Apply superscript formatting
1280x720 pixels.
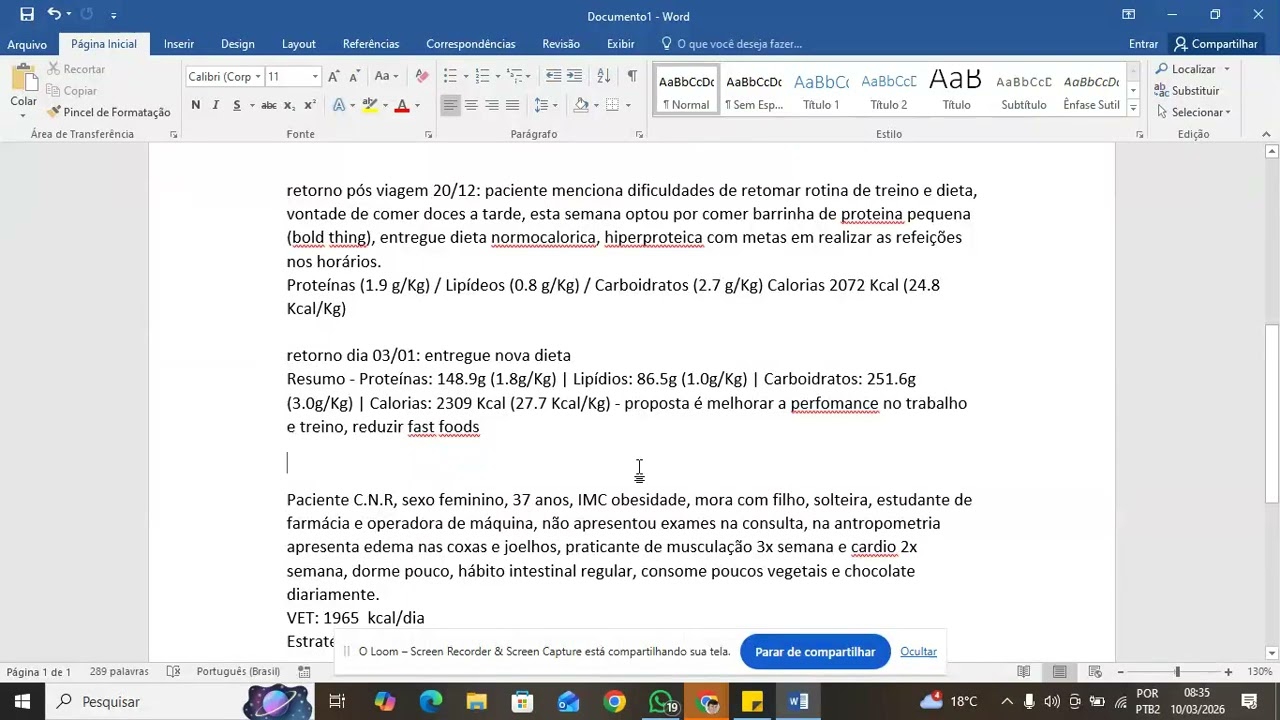coord(309,105)
